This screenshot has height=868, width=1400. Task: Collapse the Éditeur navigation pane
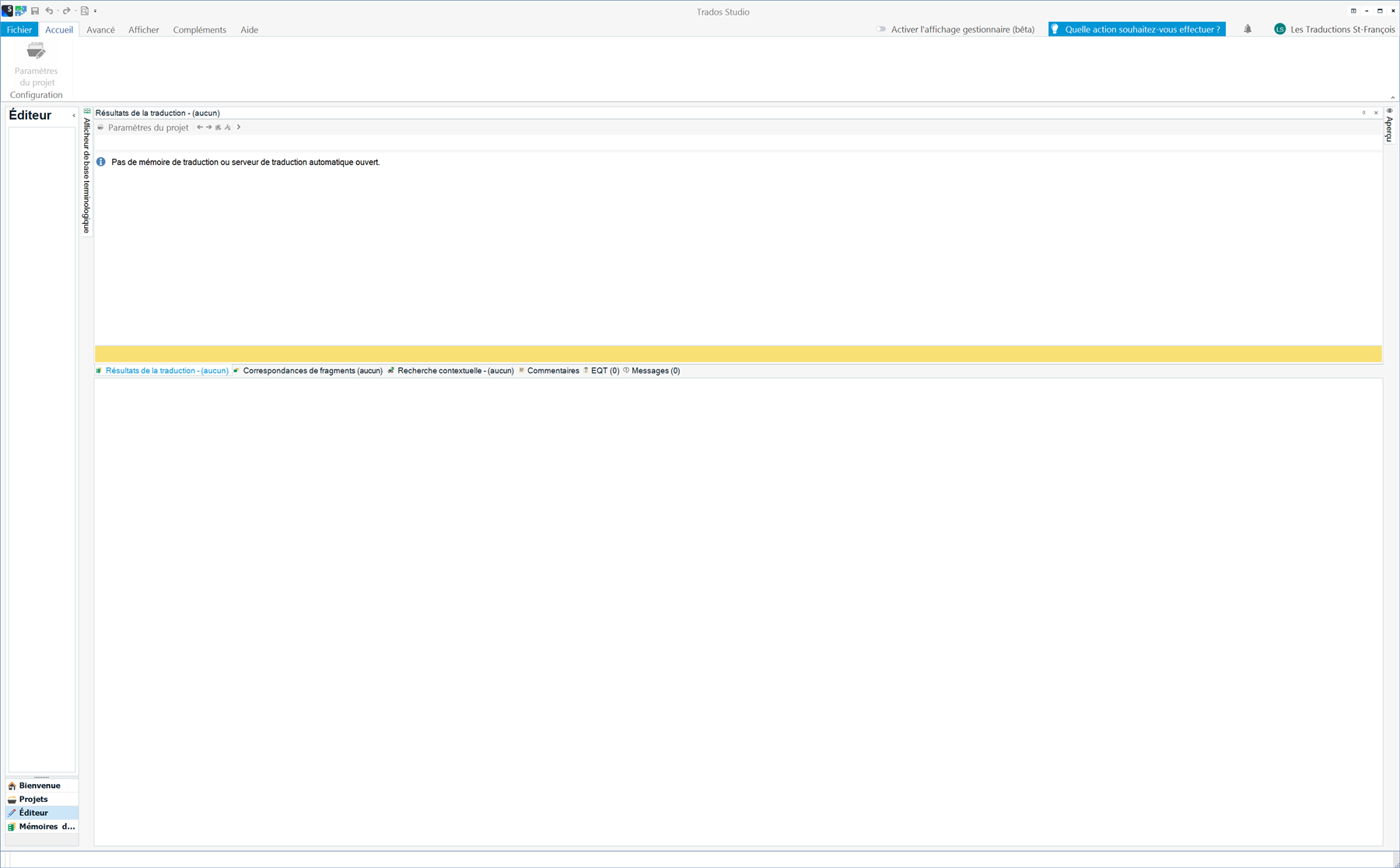pyautogui.click(x=74, y=116)
